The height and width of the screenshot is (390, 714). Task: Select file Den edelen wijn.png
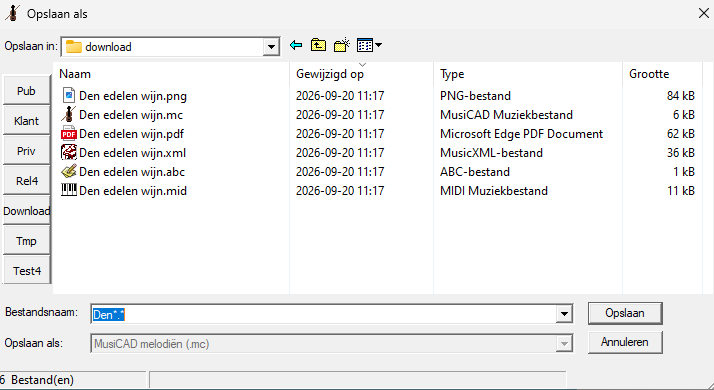(133, 96)
